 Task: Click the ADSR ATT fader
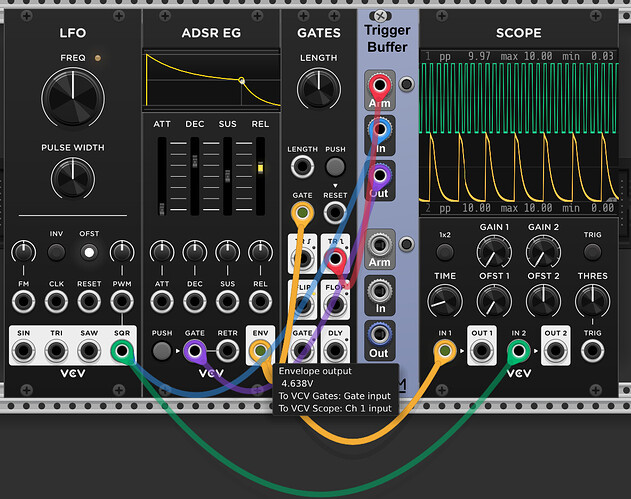click(x=162, y=176)
